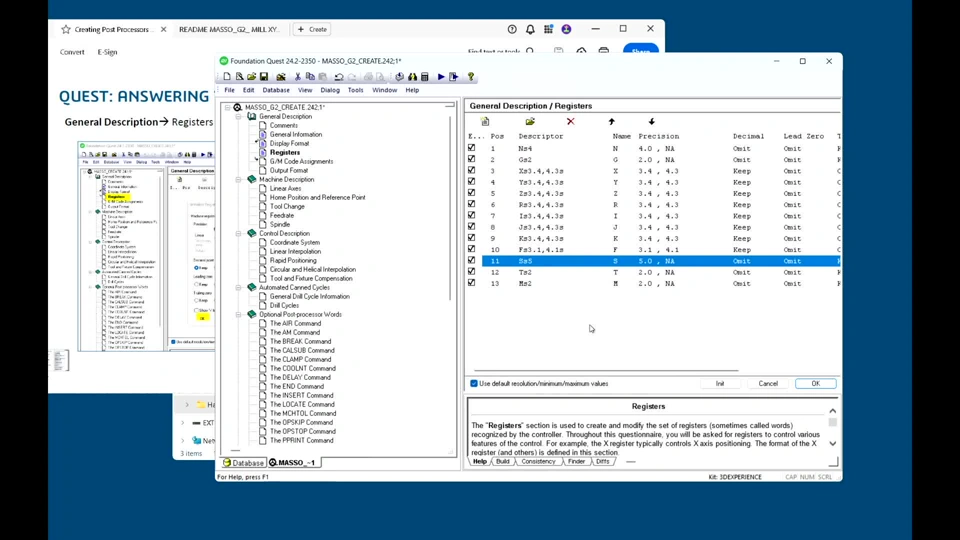Uncheck the Ns4 register enable checkbox
Image resolution: width=960 pixels, height=540 pixels.
click(472, 149)
